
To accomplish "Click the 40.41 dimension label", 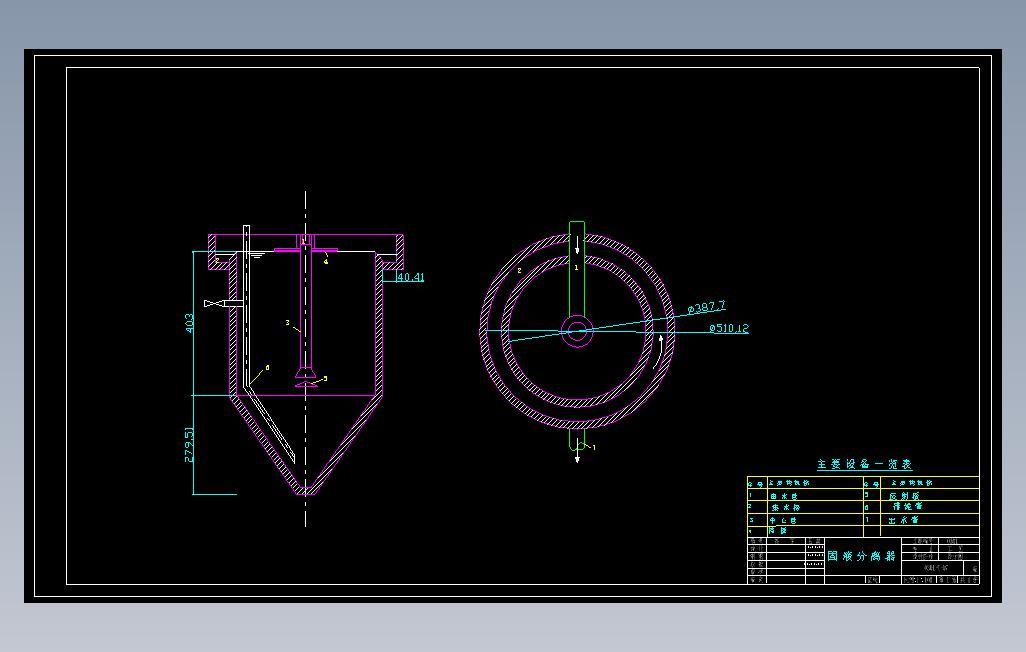I will coord(411,277).
